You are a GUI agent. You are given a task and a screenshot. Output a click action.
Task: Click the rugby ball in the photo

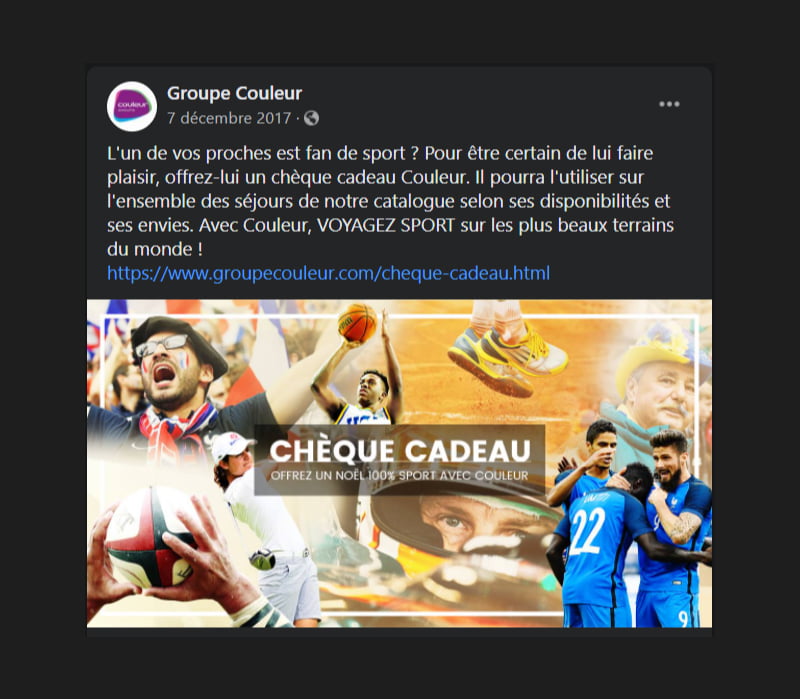click(147, 537)
